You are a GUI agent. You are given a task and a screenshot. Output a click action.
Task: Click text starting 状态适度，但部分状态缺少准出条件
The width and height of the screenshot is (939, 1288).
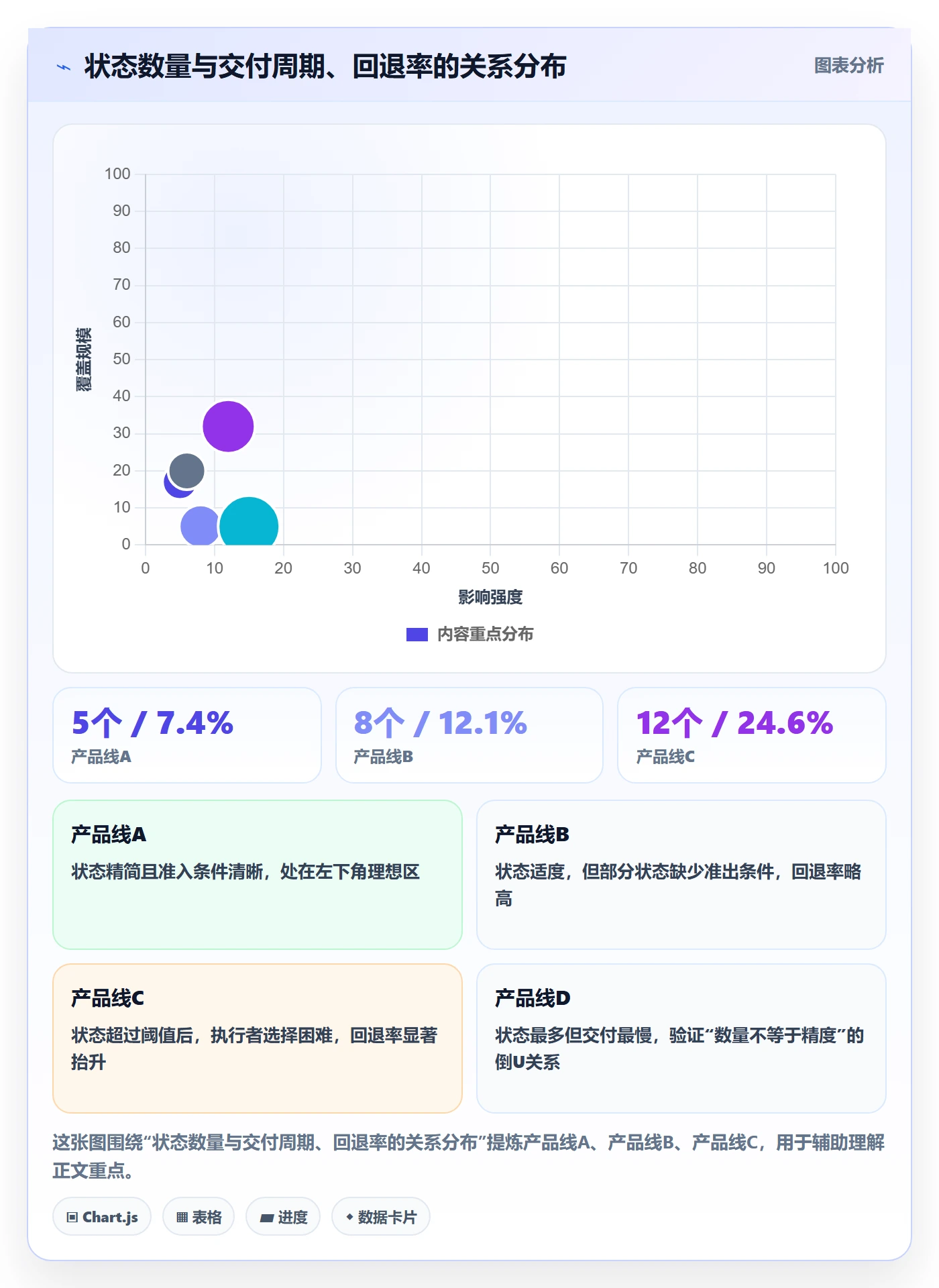click(678, 885)
